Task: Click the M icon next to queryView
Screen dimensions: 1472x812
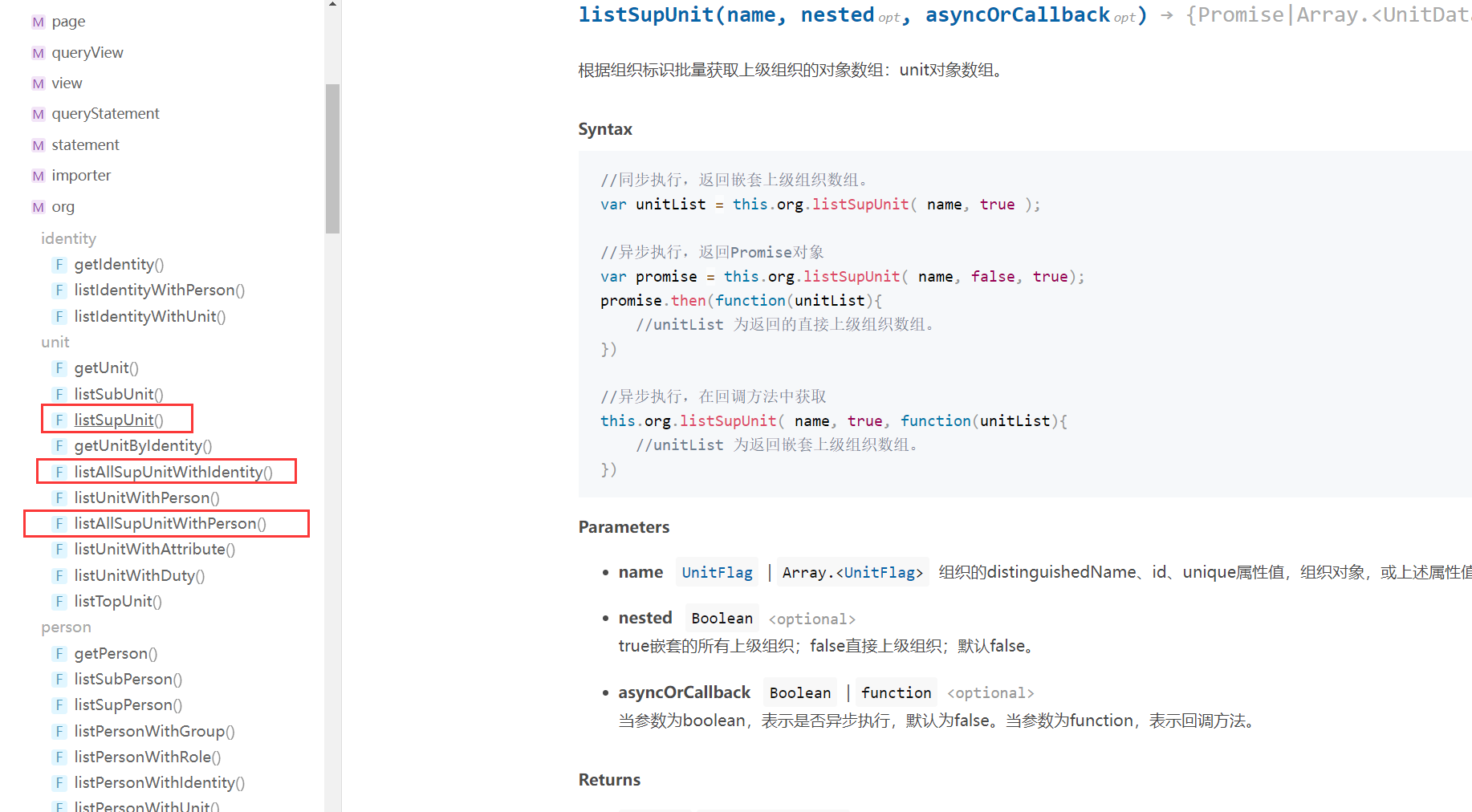Action: [x=38, y=54]
